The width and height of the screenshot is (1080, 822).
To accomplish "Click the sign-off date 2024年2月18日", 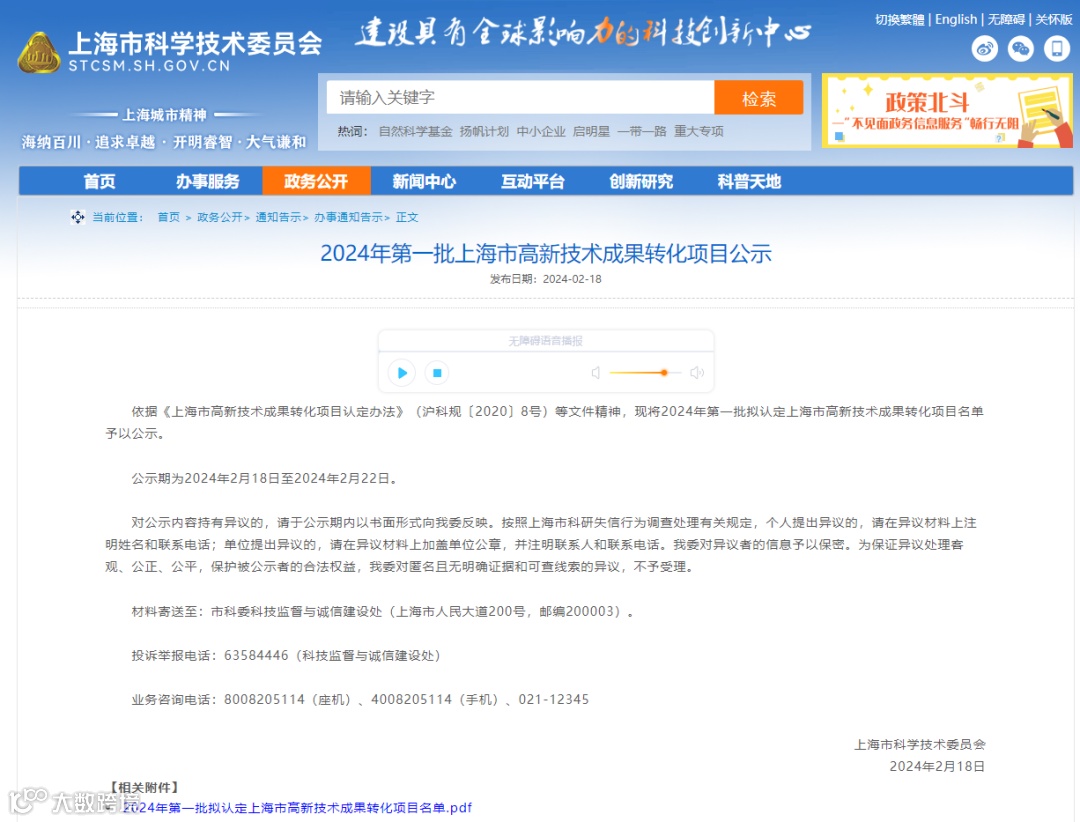I will pos(937,766).
